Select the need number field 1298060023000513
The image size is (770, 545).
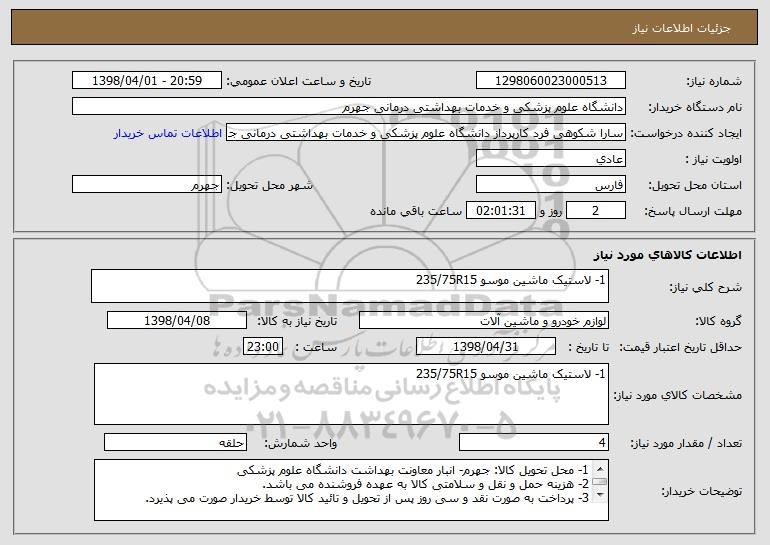550,80
